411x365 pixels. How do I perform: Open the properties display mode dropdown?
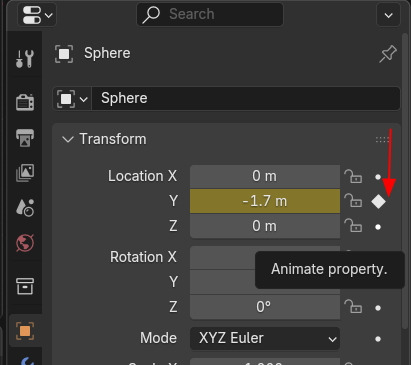click(x=37, y=15)
